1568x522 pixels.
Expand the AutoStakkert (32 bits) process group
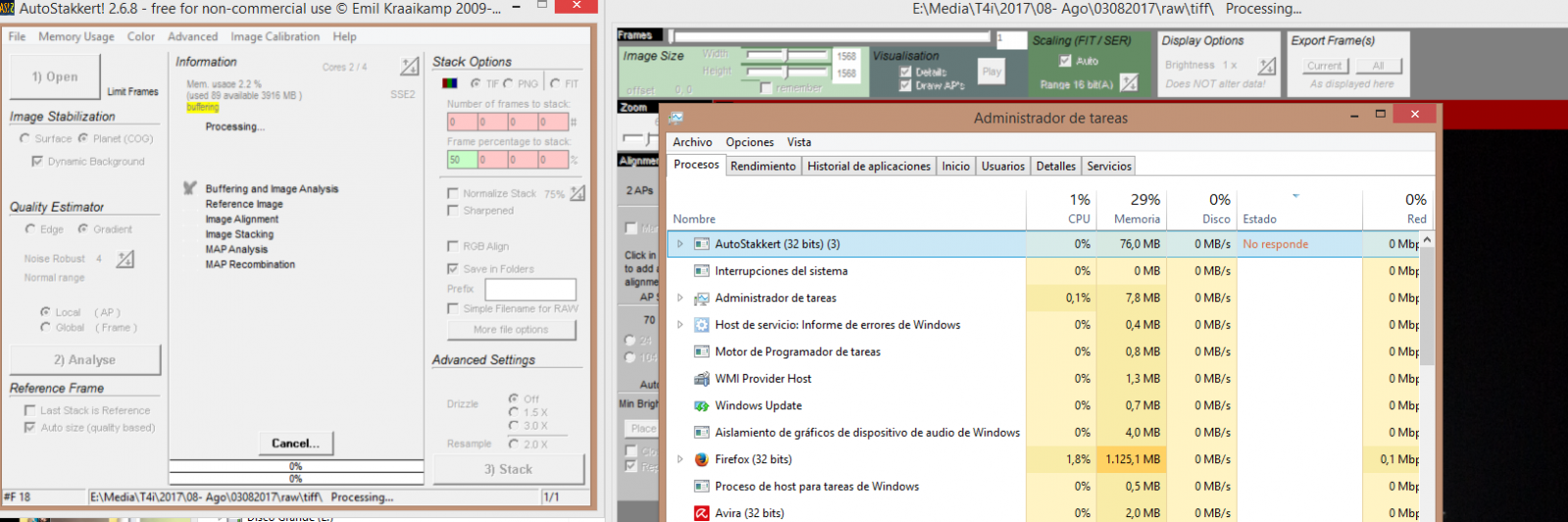coord(680,244)
